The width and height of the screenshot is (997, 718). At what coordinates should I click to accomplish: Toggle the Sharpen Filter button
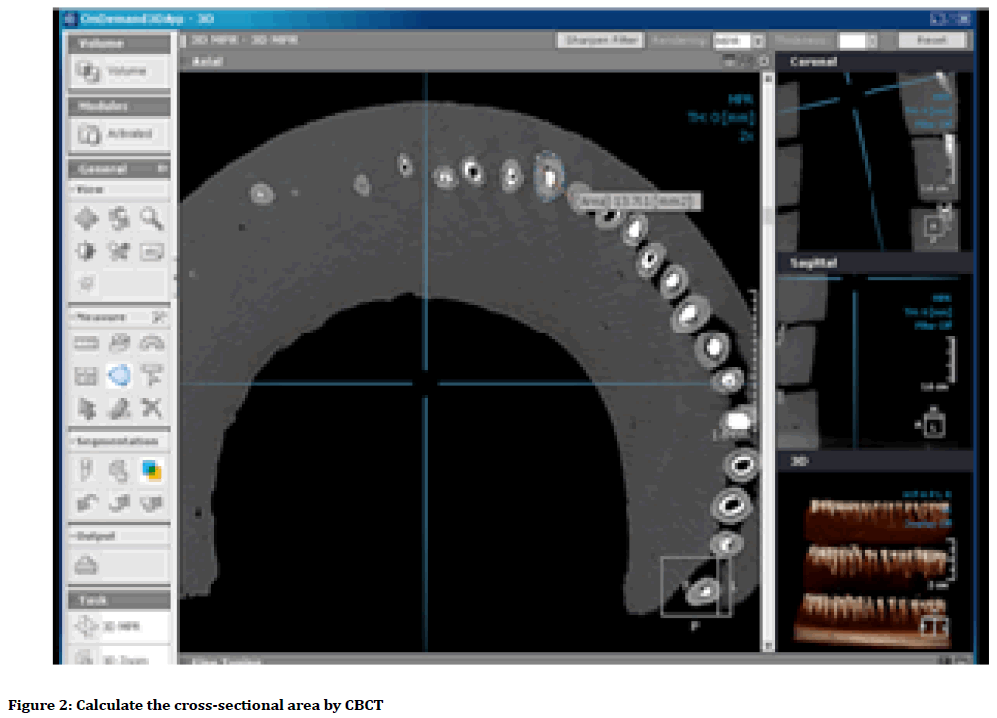600,41
